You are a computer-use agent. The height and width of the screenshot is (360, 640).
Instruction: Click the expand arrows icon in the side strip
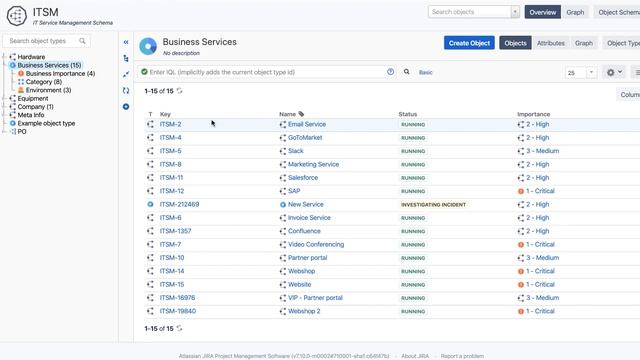126,74
